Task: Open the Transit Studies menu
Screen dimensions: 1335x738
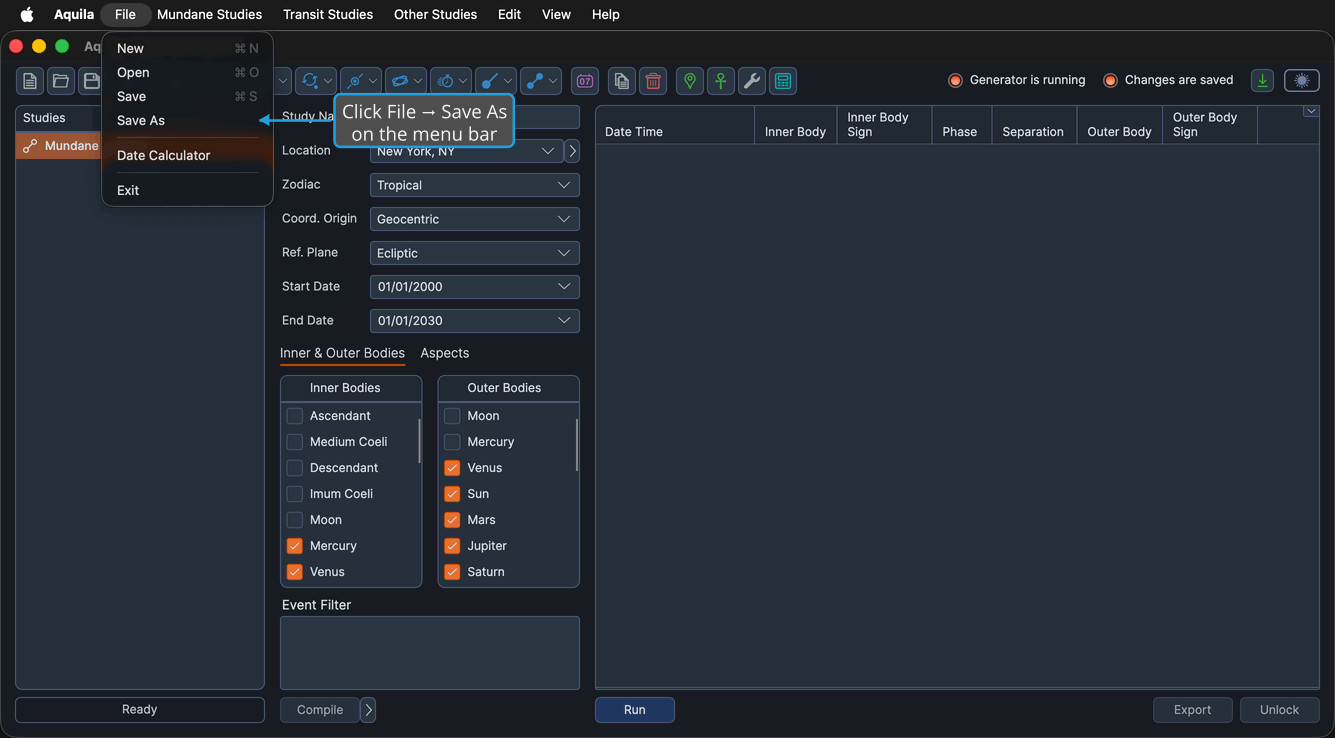Action: pos(328,14)
